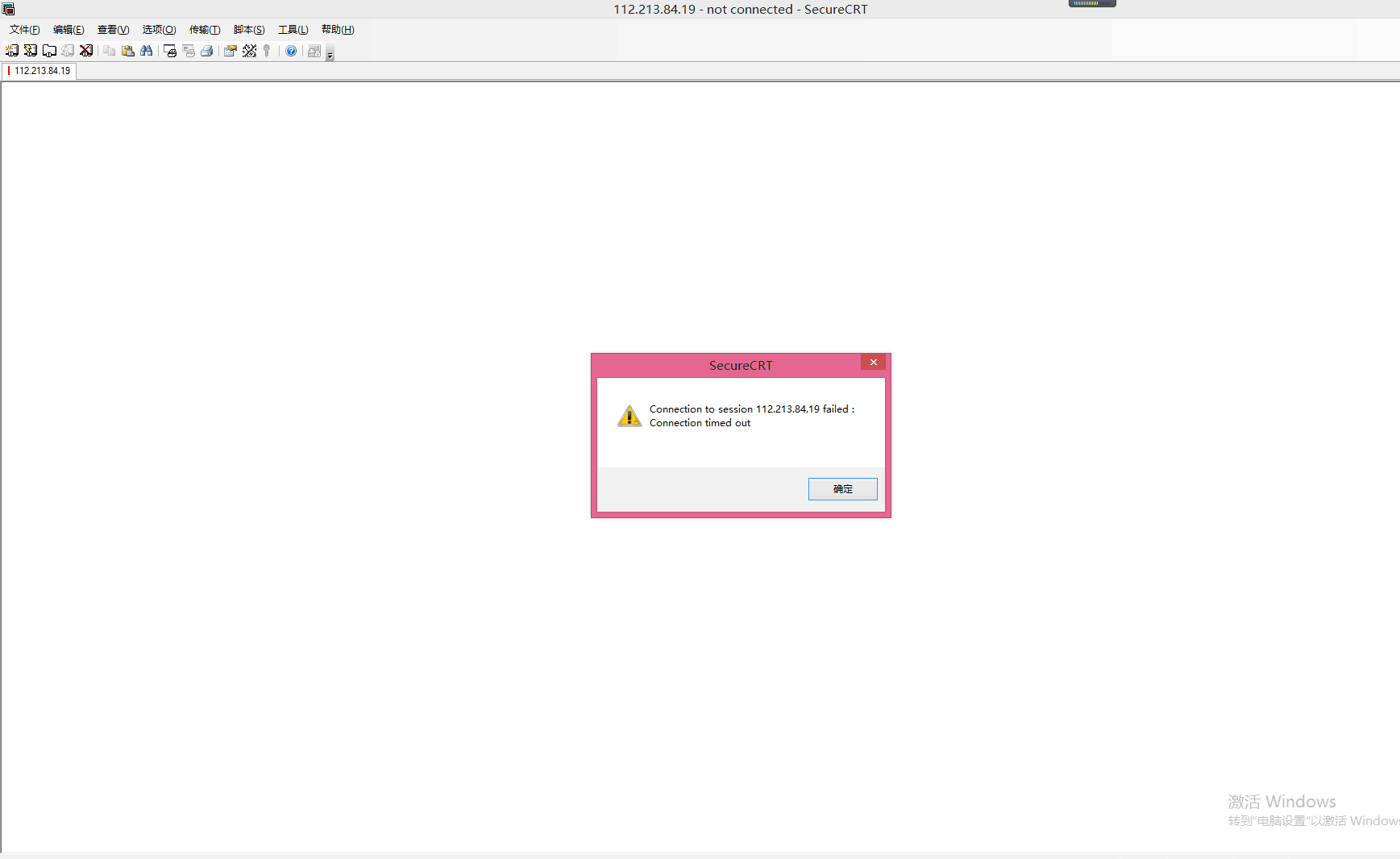Screen dimensions: 1400x859
Task: Click the grayed Print Selection icon
Action: [x=189, y=51]
